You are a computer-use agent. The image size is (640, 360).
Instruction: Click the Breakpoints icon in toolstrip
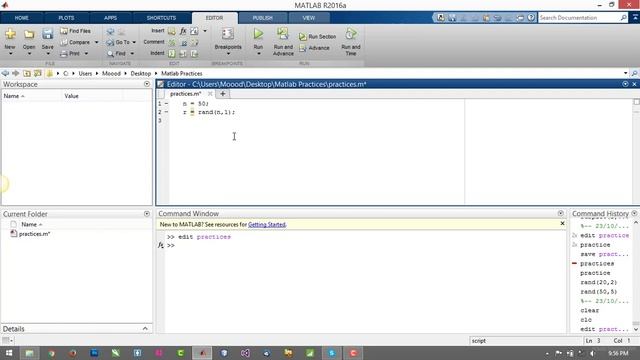[x=228, y=34]
